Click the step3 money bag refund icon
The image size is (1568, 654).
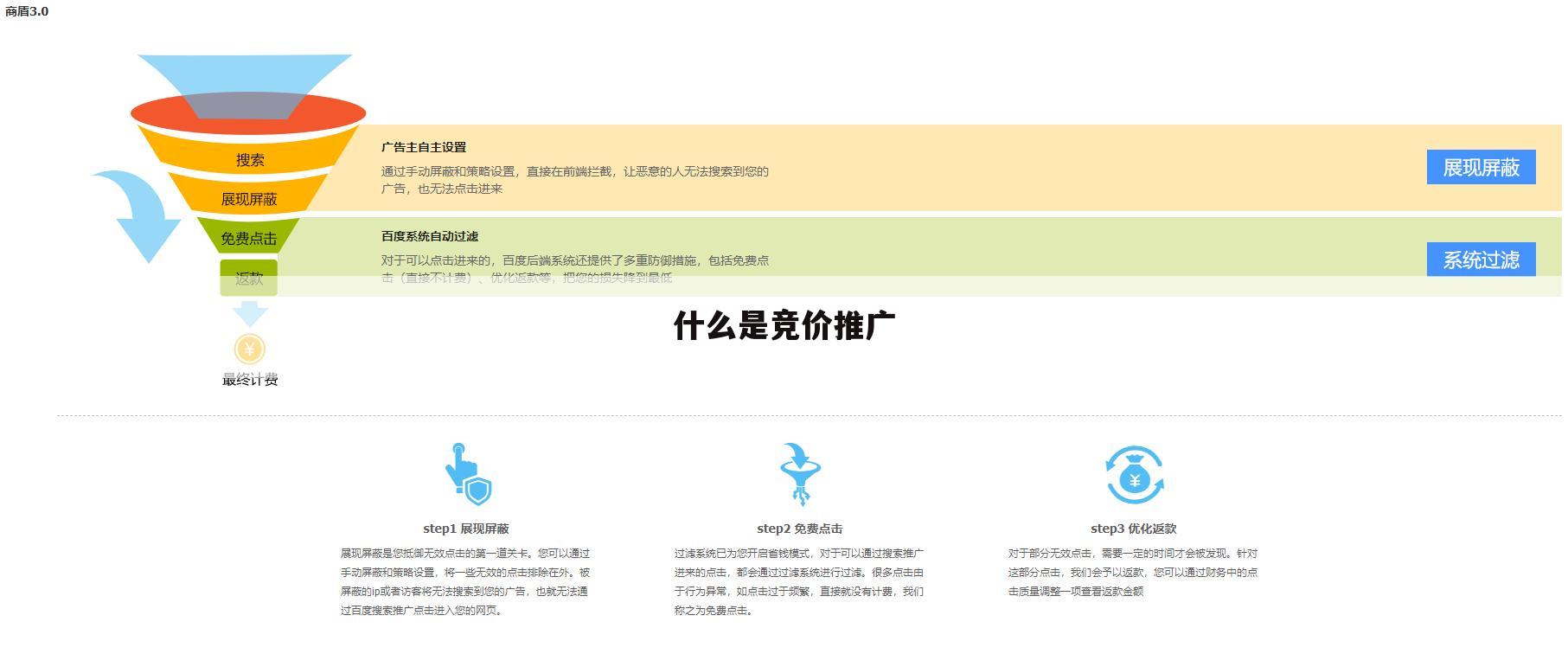pyautogui.click(x=1135, y=475)
